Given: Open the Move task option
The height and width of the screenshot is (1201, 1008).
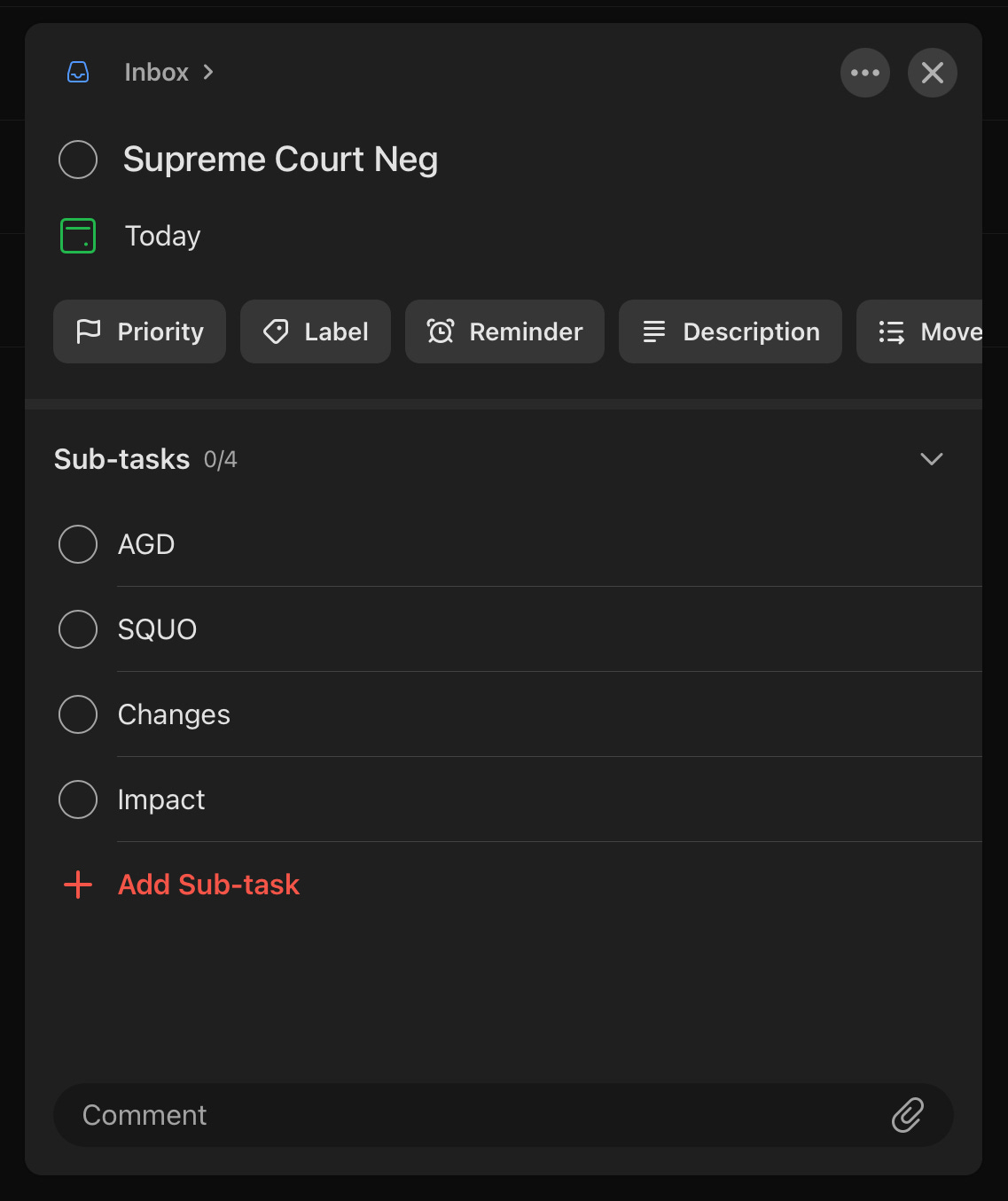Looking at the screenshot, I should point(931,331).
